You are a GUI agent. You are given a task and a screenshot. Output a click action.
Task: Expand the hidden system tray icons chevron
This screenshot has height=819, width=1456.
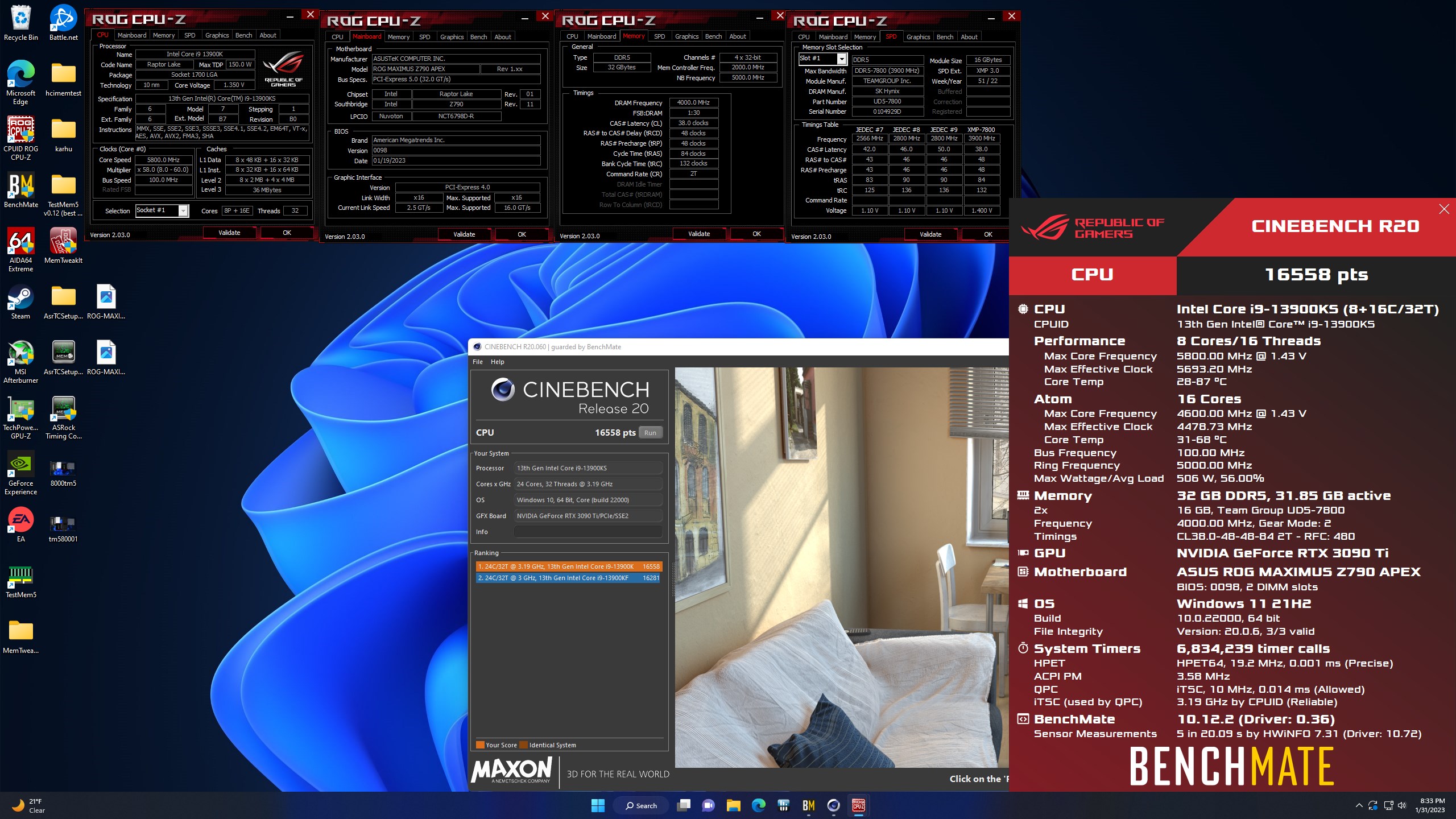(x=1359, y=805)
